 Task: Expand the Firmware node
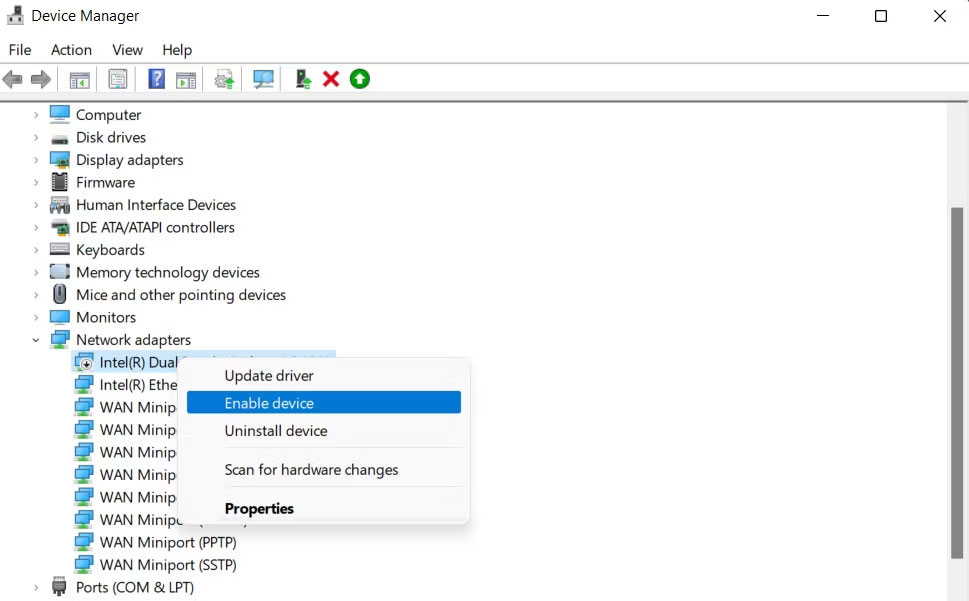coord(36,182)
